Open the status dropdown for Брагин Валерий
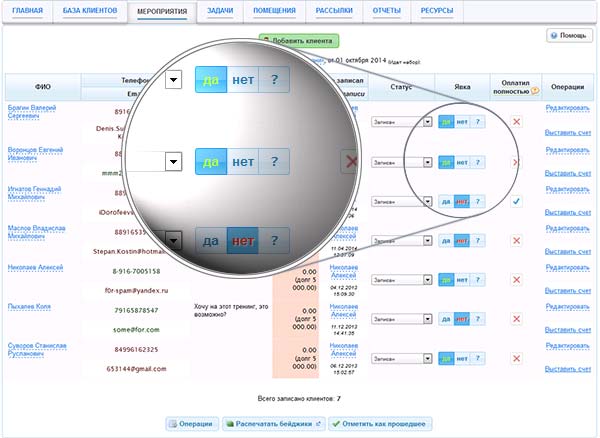This screenshot has width=600, height=438. (427, 122)
